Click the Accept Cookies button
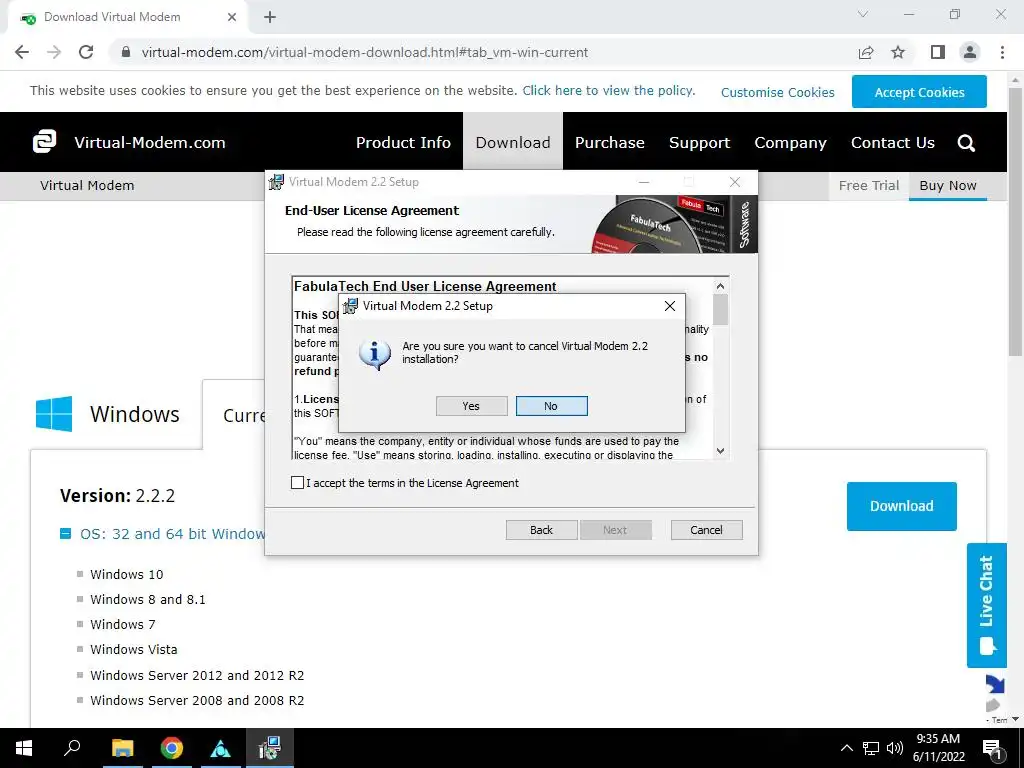 click(919, 92)
